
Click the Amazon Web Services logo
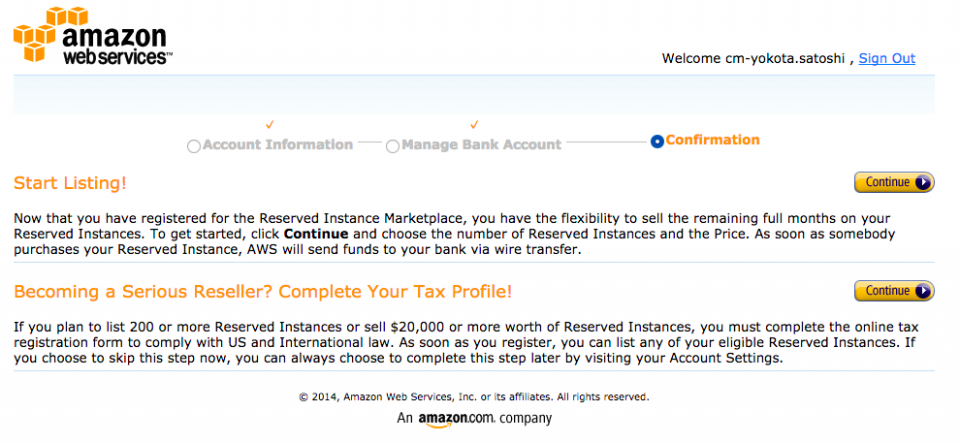pyautogui.click(x=92, y=37)
